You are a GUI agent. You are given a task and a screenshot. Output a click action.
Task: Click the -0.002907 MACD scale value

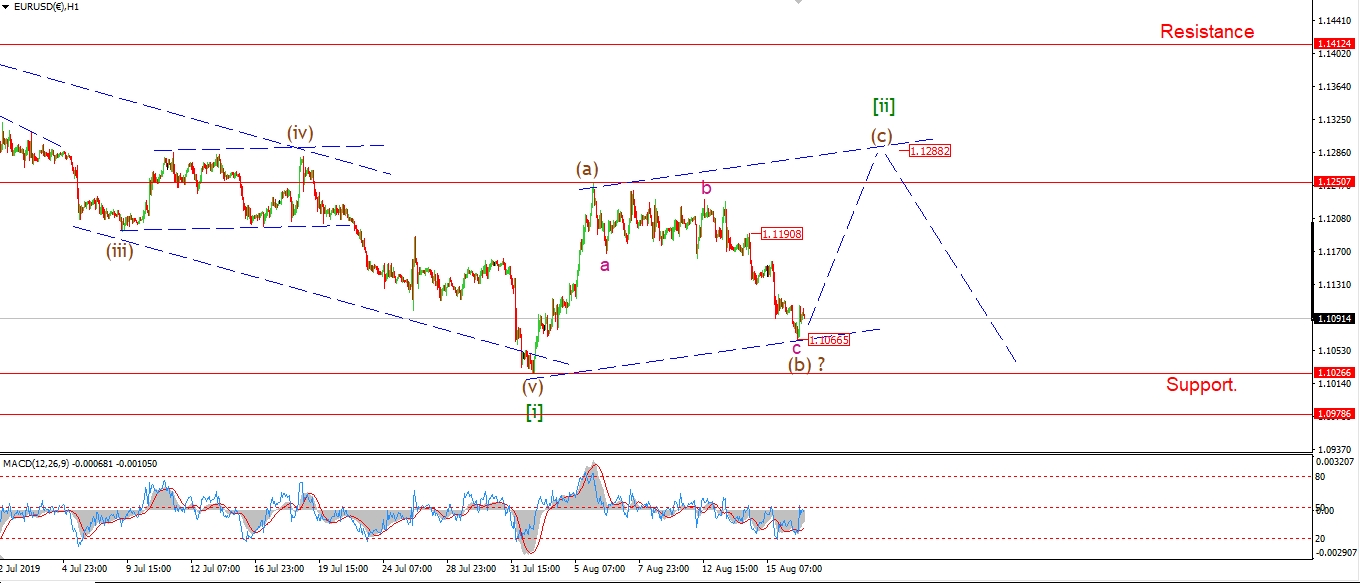pos(1337,552)
